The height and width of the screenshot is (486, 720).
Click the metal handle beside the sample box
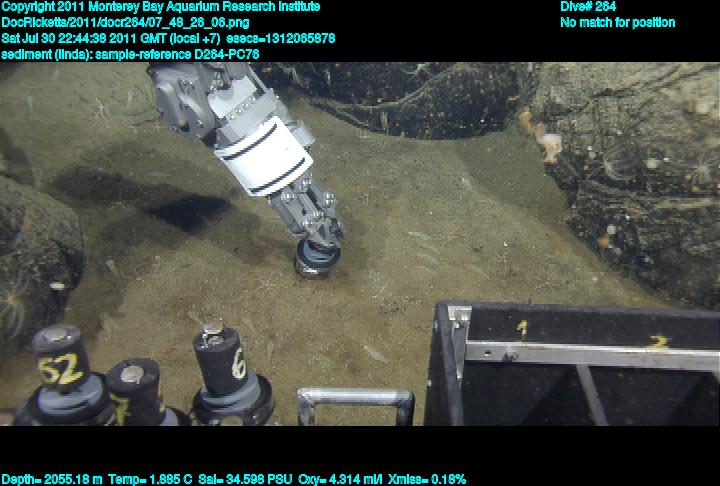pyautogui.click(x=355, y=402)
